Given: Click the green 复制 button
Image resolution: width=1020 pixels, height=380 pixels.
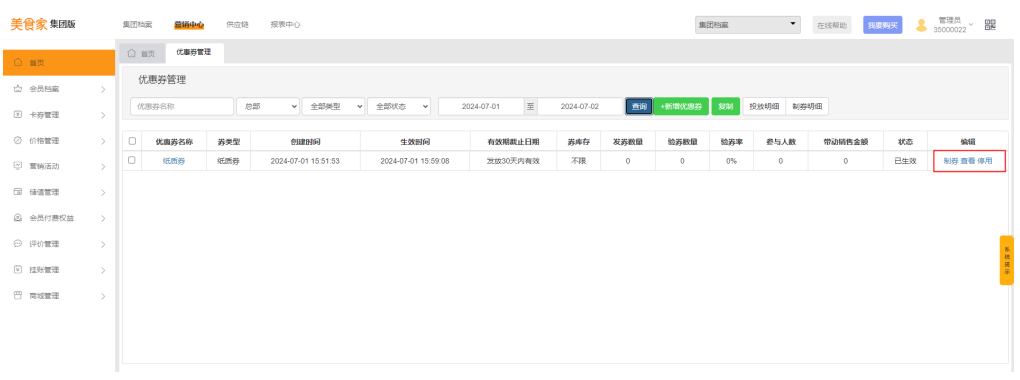Looking at the screenshot, I should point(726,107).
